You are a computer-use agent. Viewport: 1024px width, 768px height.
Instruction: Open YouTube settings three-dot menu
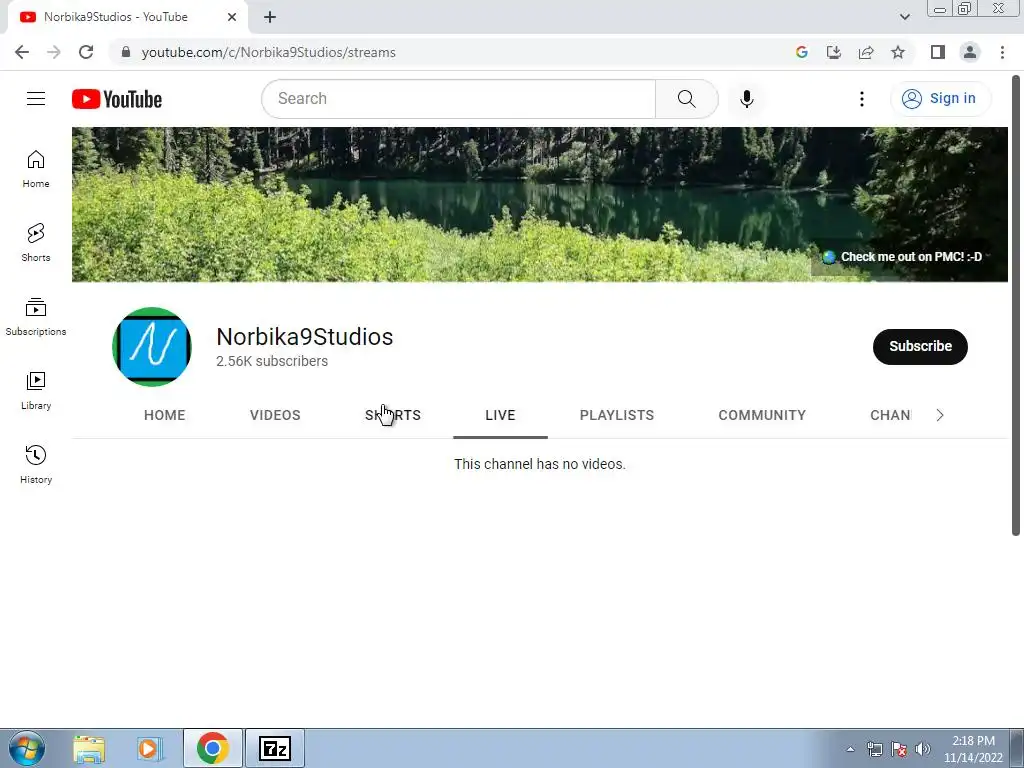pos(862,99)
